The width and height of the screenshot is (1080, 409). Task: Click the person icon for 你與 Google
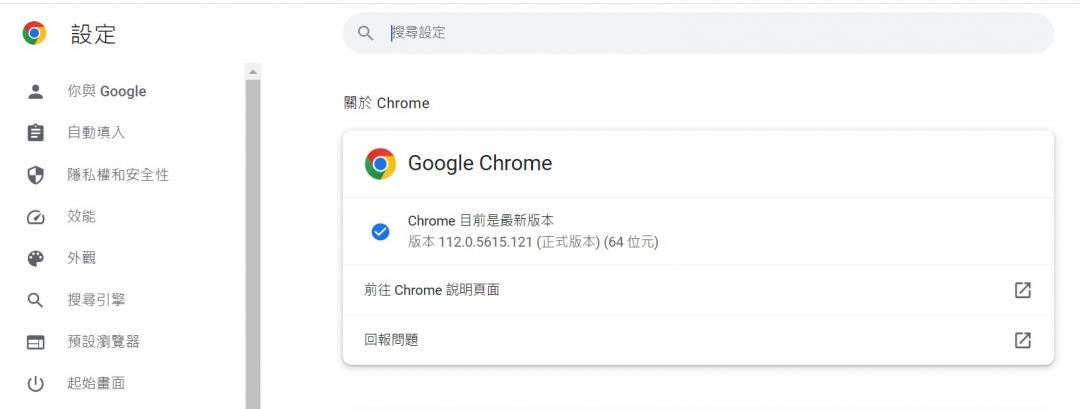(x=36, y=91)
